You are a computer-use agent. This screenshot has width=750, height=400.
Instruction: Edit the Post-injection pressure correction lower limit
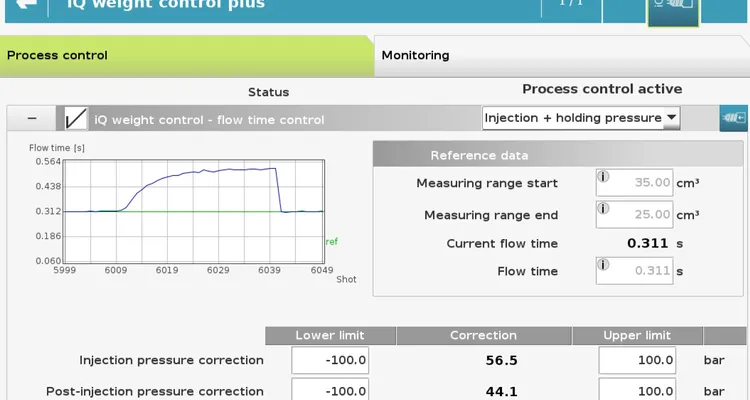[330, 390]
